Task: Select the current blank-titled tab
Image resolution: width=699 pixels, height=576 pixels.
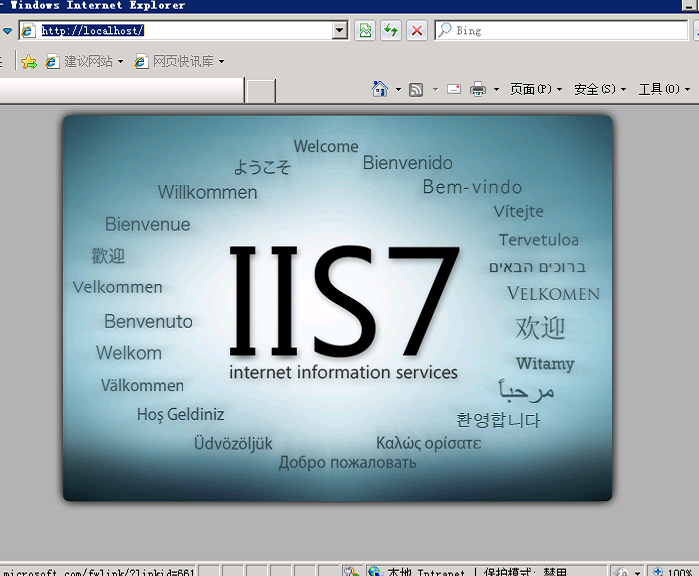Action: (121, 91)
